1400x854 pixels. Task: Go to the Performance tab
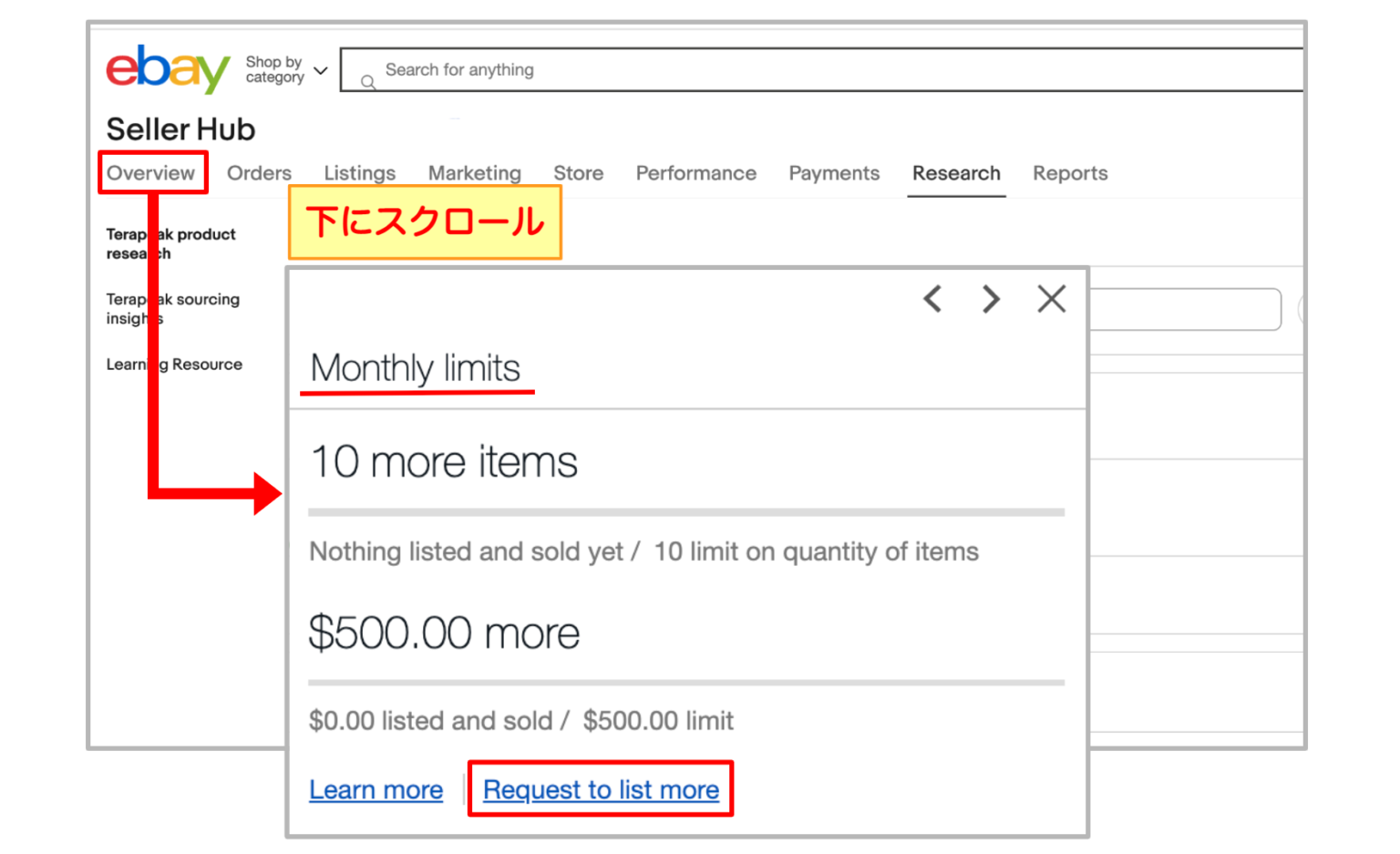(x=695, y=173)
